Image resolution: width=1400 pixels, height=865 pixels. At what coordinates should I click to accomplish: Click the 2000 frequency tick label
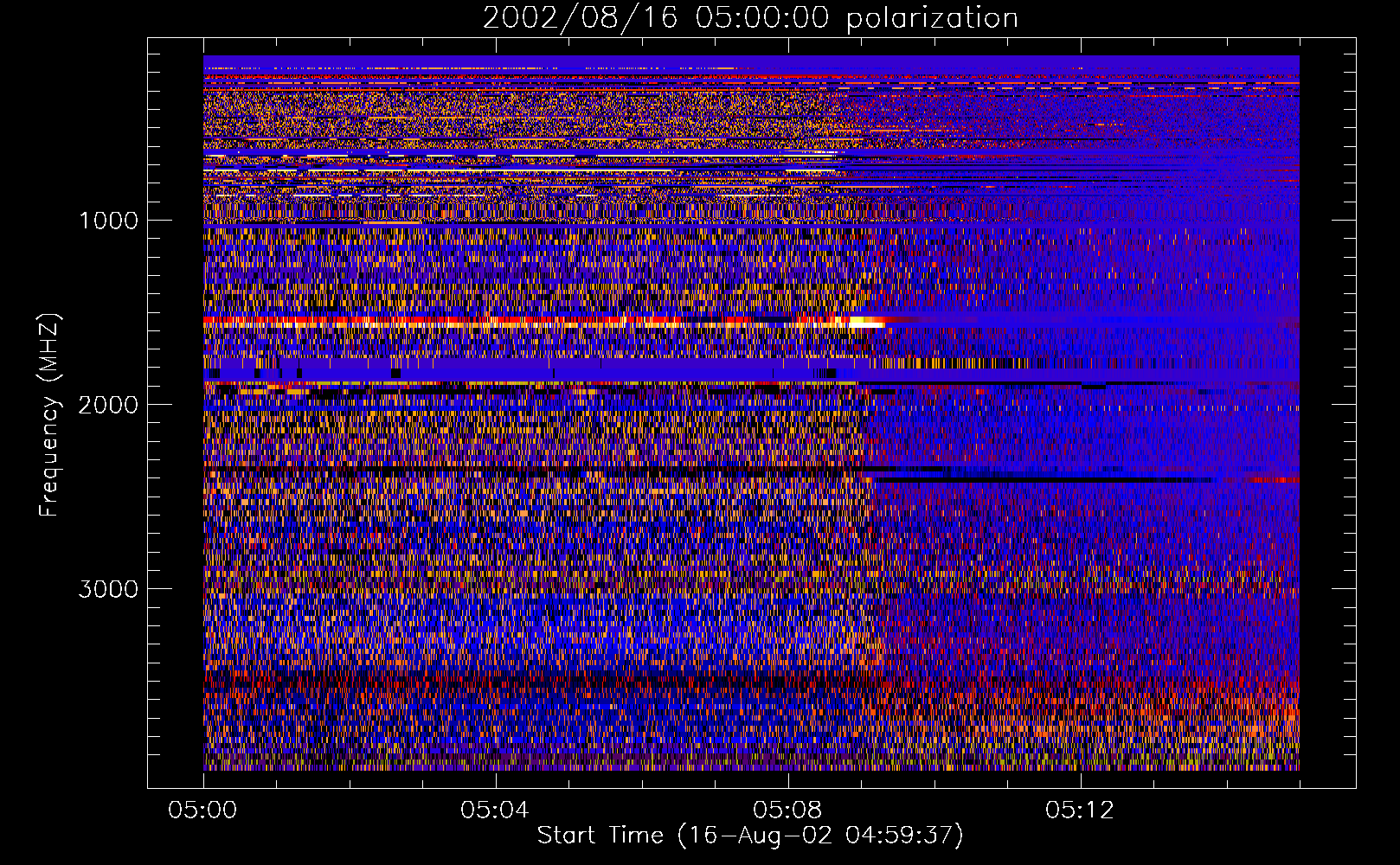108,405
